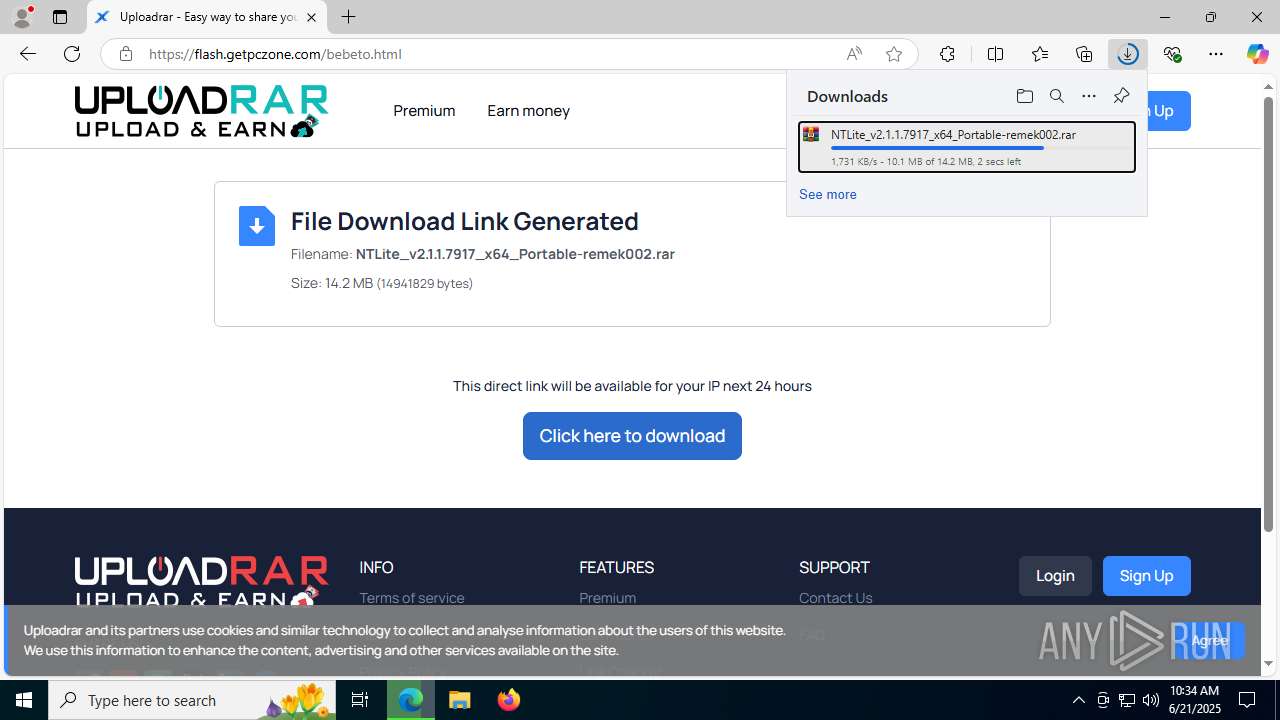Open downloads folder icon
This screenshot has height=720, width=1280.
(1024, 96)
